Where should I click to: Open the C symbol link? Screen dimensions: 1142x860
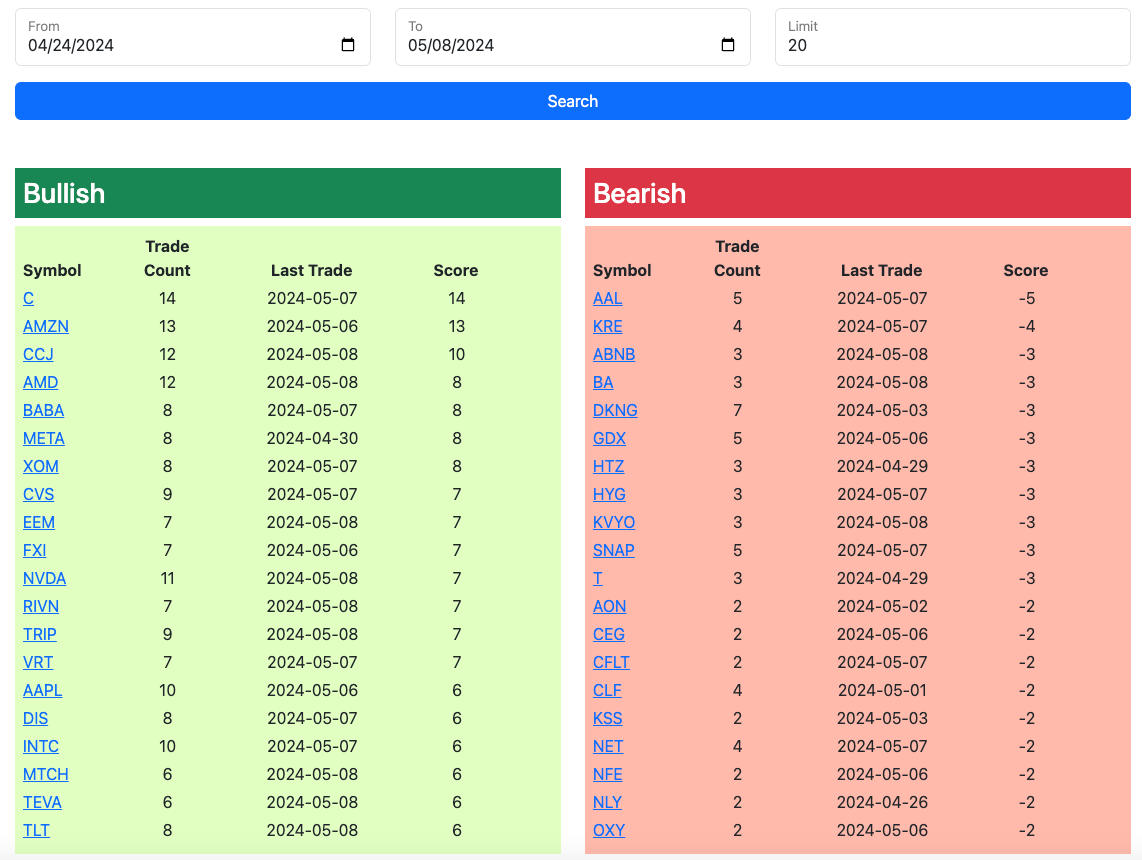pos(28,299)
